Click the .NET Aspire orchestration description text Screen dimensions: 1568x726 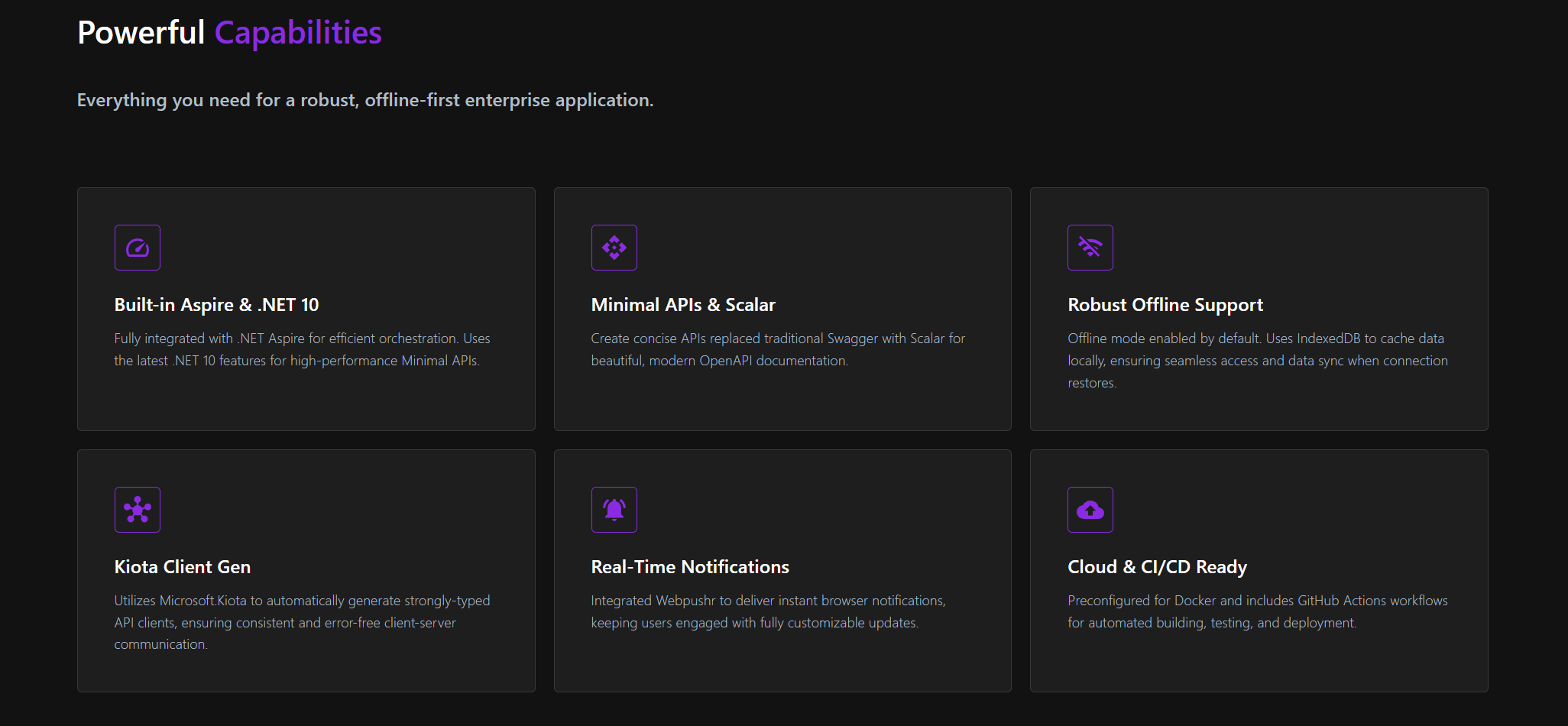(302, 349)
